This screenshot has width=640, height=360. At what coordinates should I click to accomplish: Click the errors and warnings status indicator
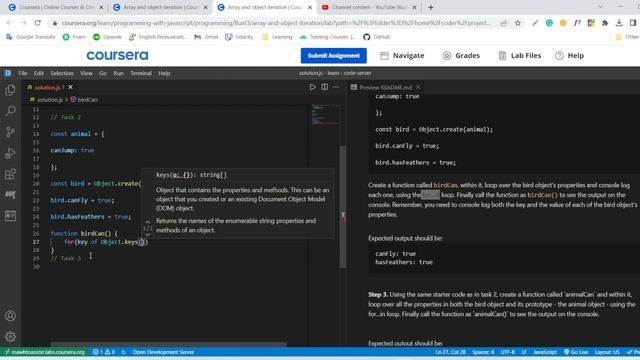(104, 352)
